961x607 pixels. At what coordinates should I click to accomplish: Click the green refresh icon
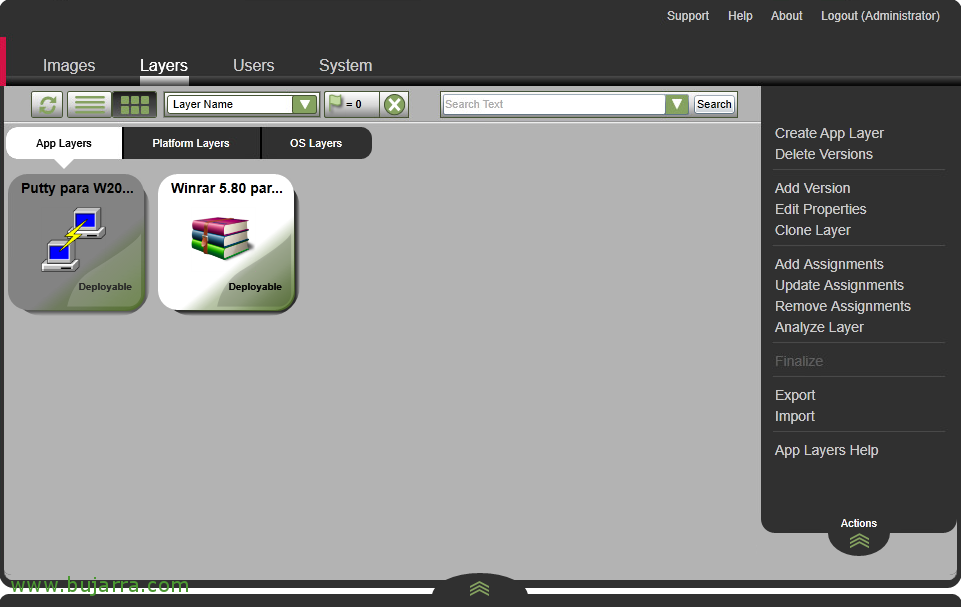coord(47,104)
